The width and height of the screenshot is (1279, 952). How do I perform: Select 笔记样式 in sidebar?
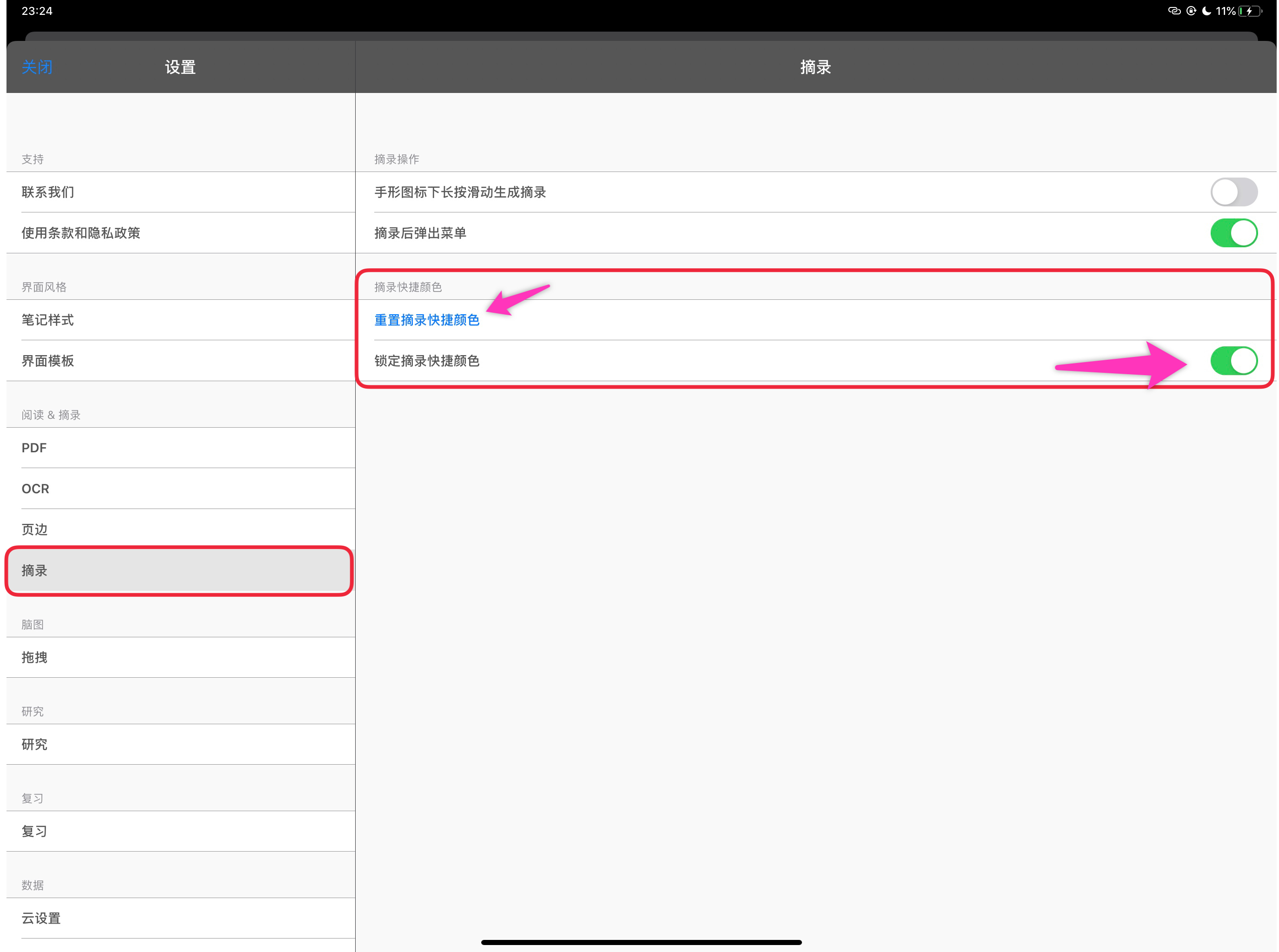(180, 320)
